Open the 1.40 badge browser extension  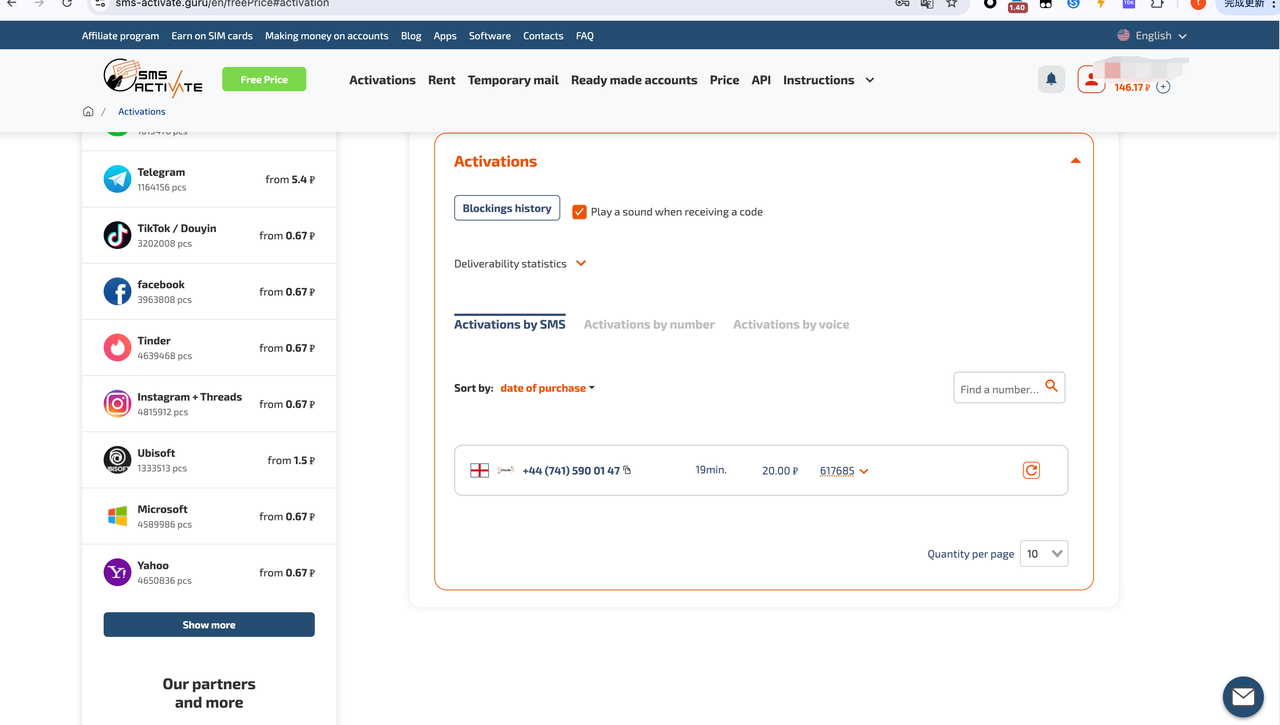tap(1017, 6)
